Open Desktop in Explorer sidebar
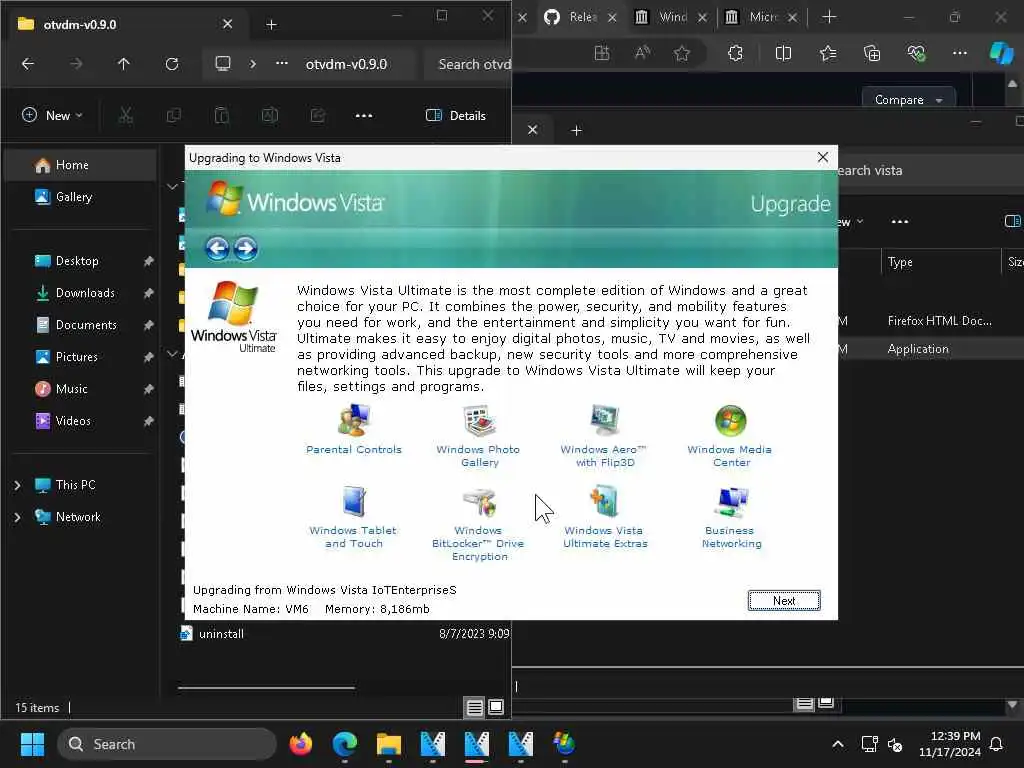Image resolution: width=1024 pixels, height=768 pixels. pyautogui.click(x=80, y=261)
